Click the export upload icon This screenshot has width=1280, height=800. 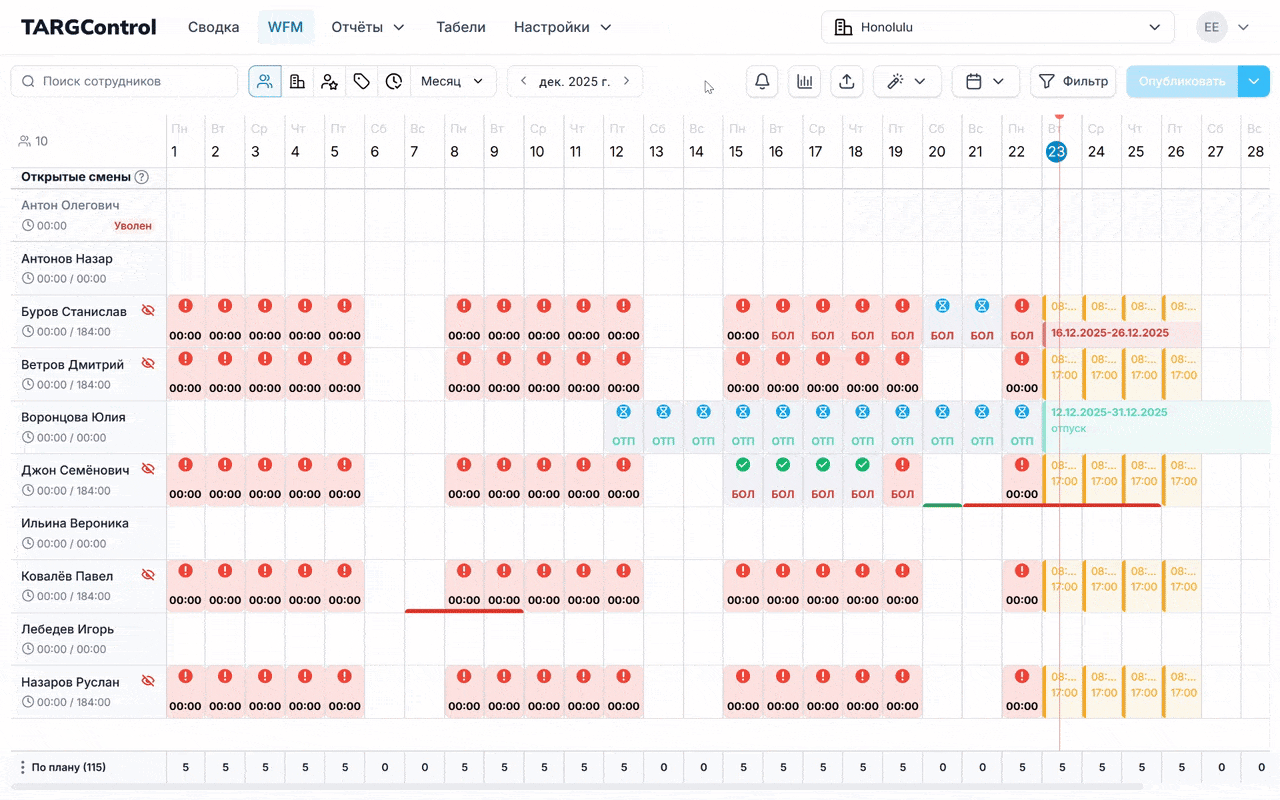(846, 82)
